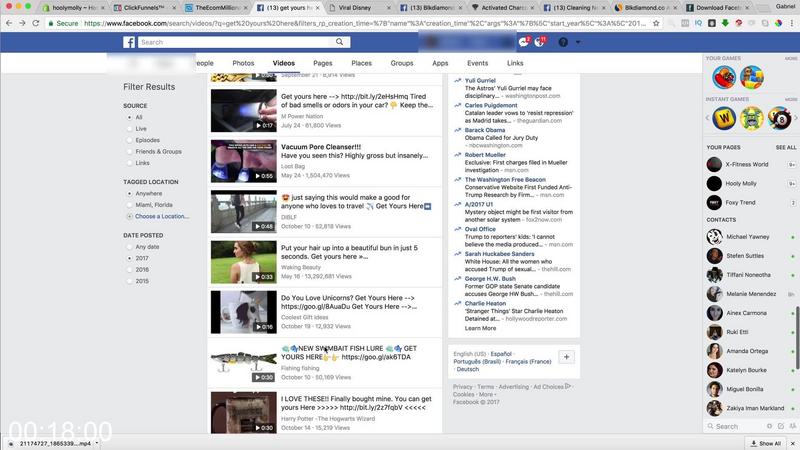Image resolution: width=800 pixels, height=450 pixels.
Task: Launch the 8 ball pool instant game
Action: tap(780, 118)
